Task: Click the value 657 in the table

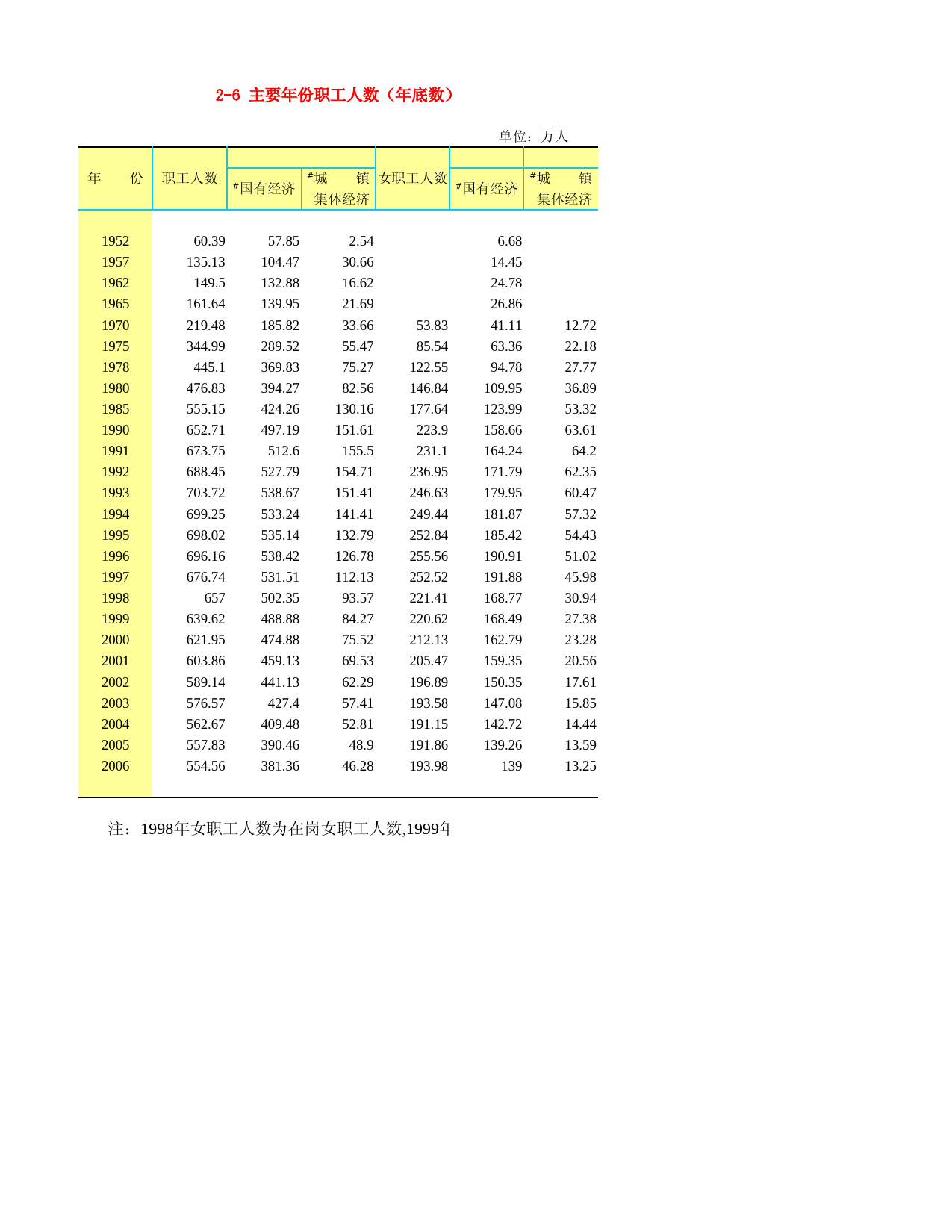Action: [x=215, y=598]
